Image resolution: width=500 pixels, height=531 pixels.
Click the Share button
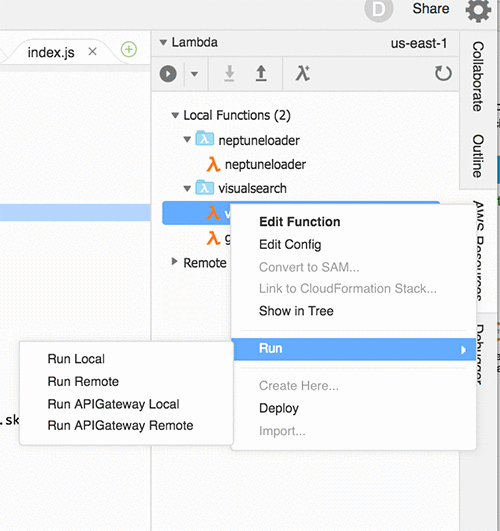431,8
